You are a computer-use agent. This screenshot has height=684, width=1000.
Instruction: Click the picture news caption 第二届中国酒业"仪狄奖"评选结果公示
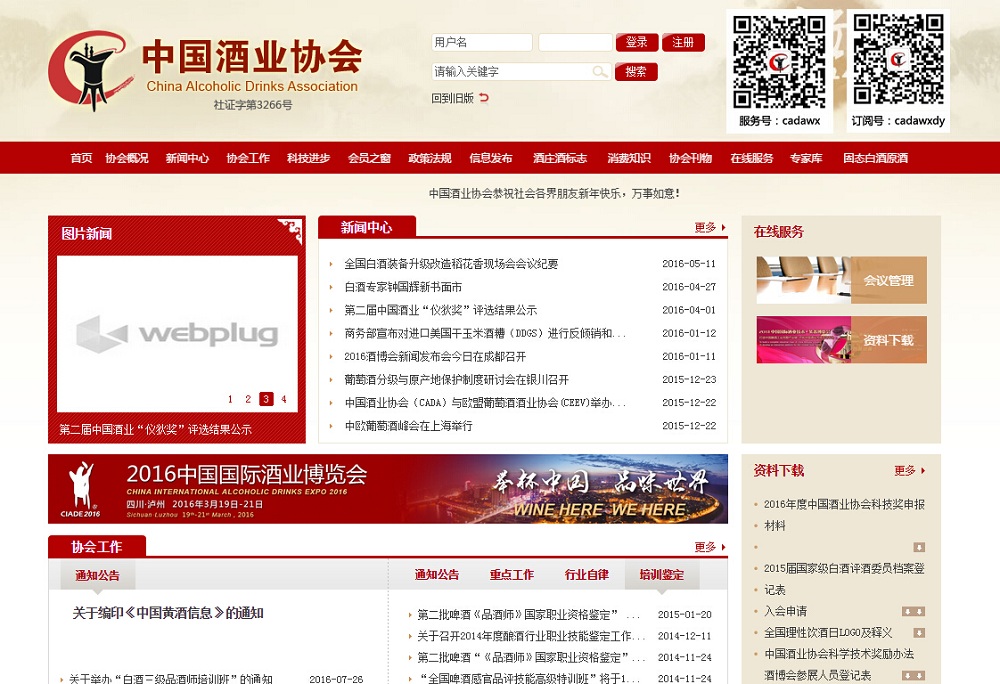156,430
